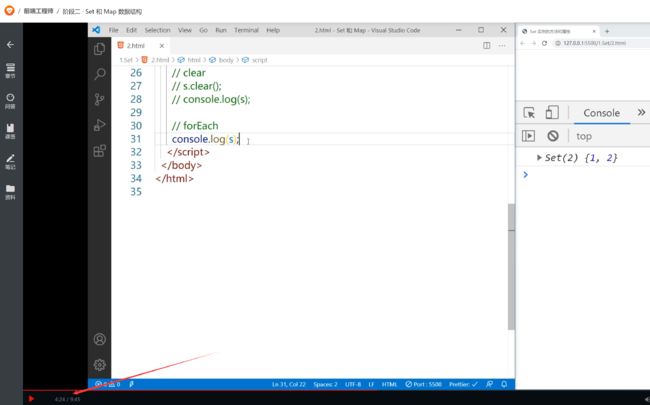Image resolution: width=650 pixels, height=405 pixels.
Task: Open the notes pencil icon in course sidebar
Action: click(10, 161)
